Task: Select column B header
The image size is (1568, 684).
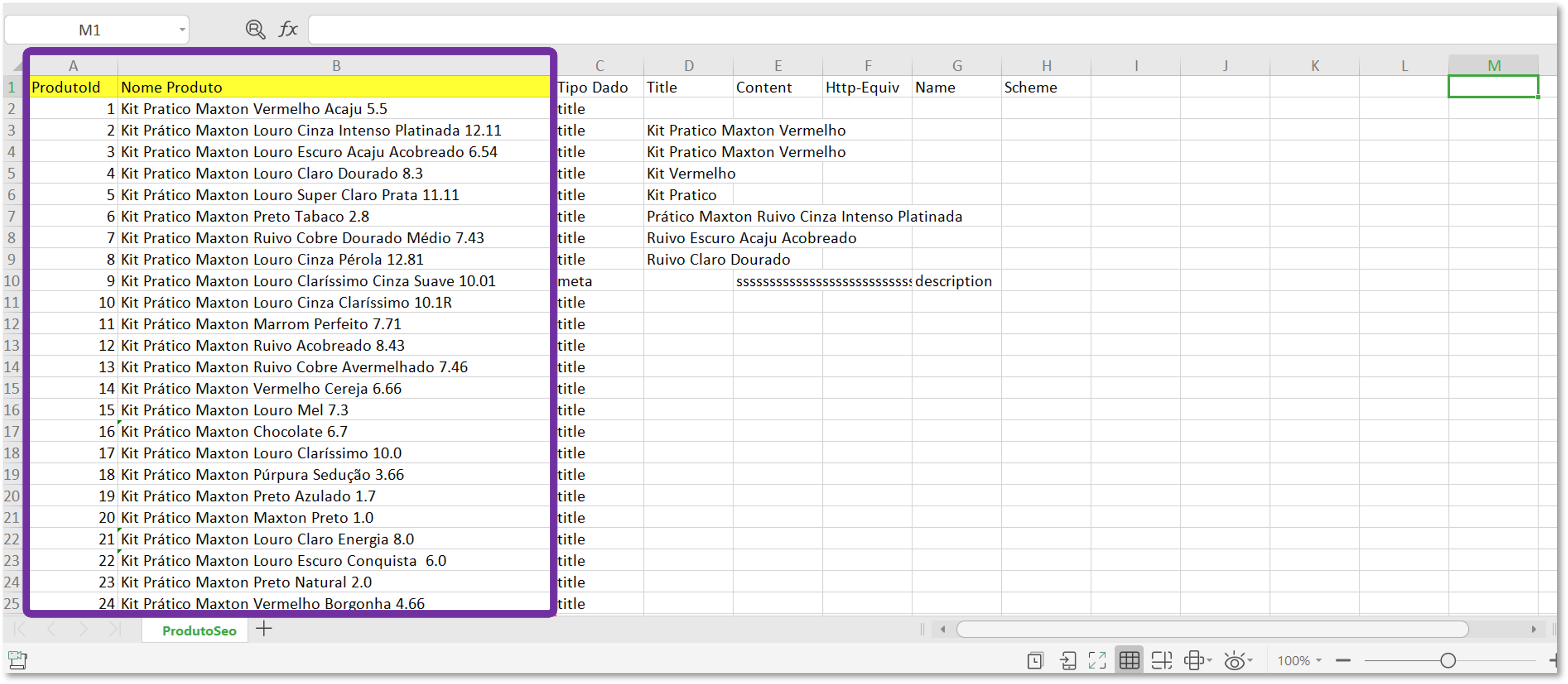Action: point(335,65)
